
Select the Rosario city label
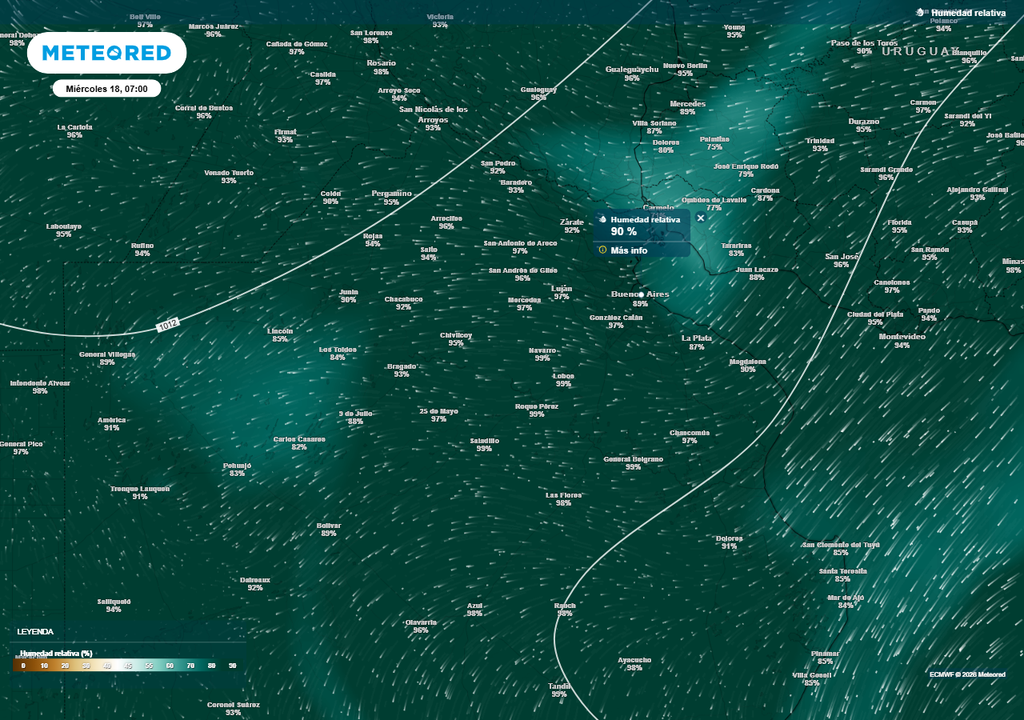[381, 63]
